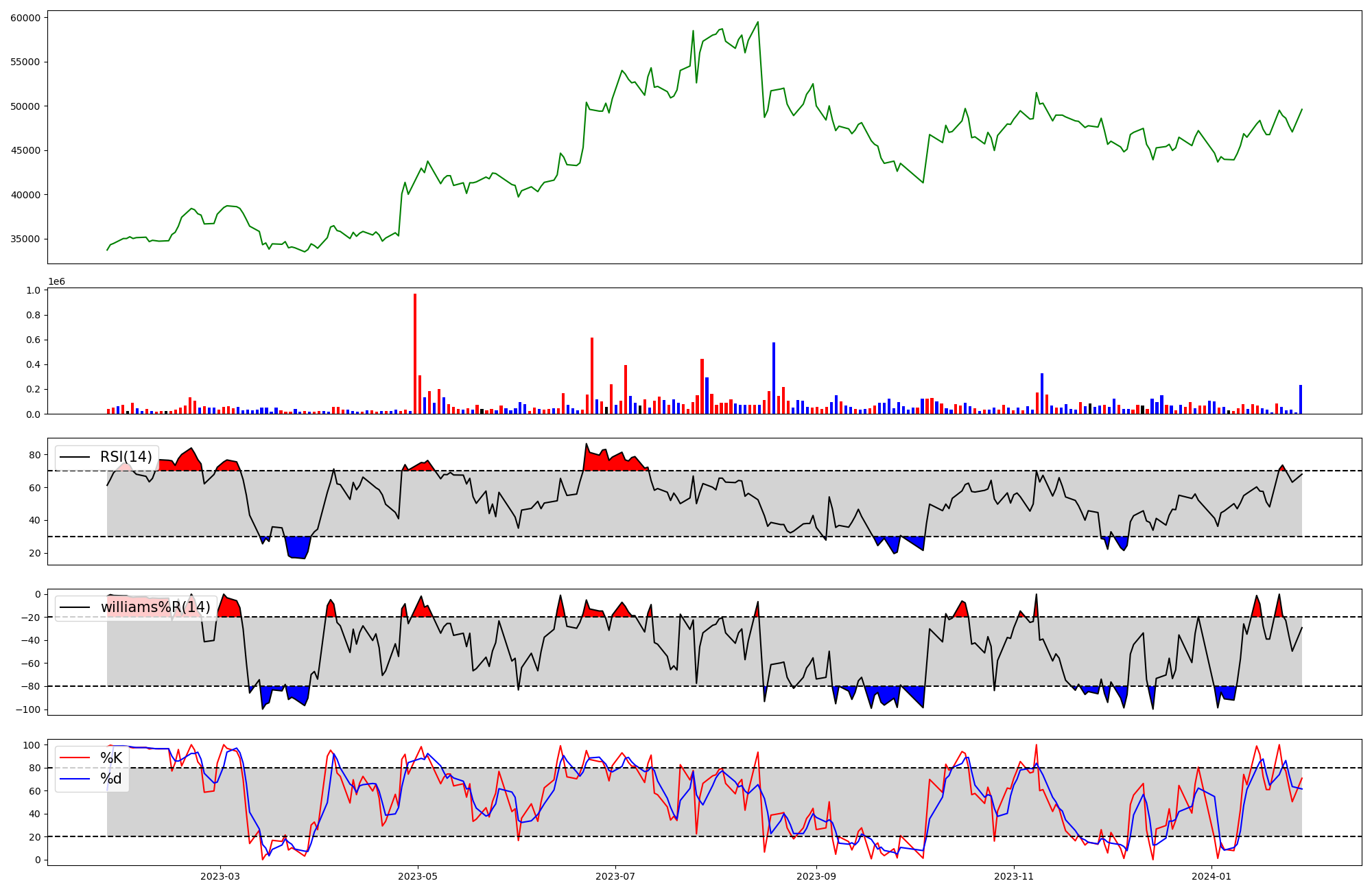Click the 2023-05 x-axis date label
The image size is (1372, 892).
tap(418, 876)
